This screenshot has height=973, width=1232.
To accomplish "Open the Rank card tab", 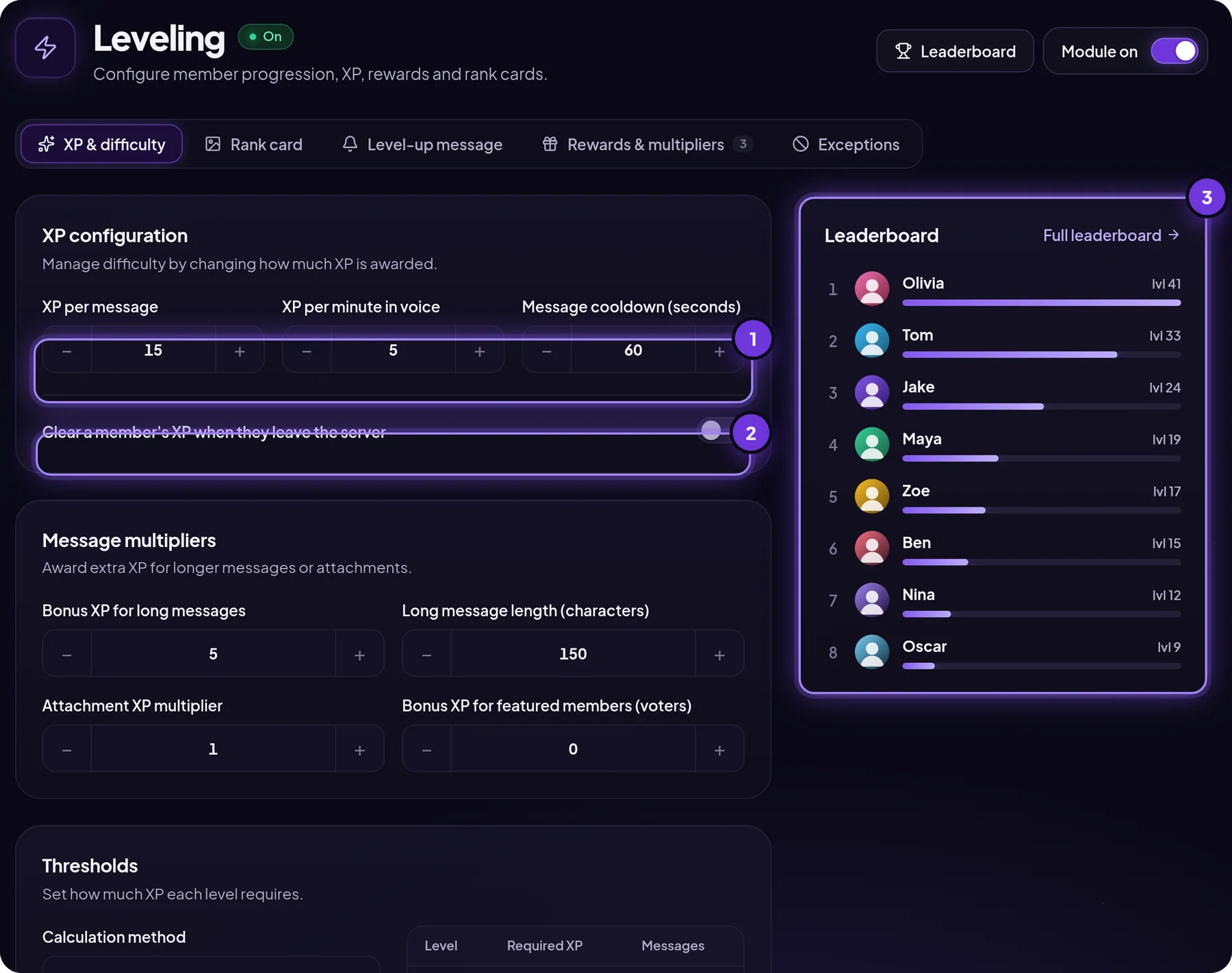I will pyautogui.click(x=254, y=144).
